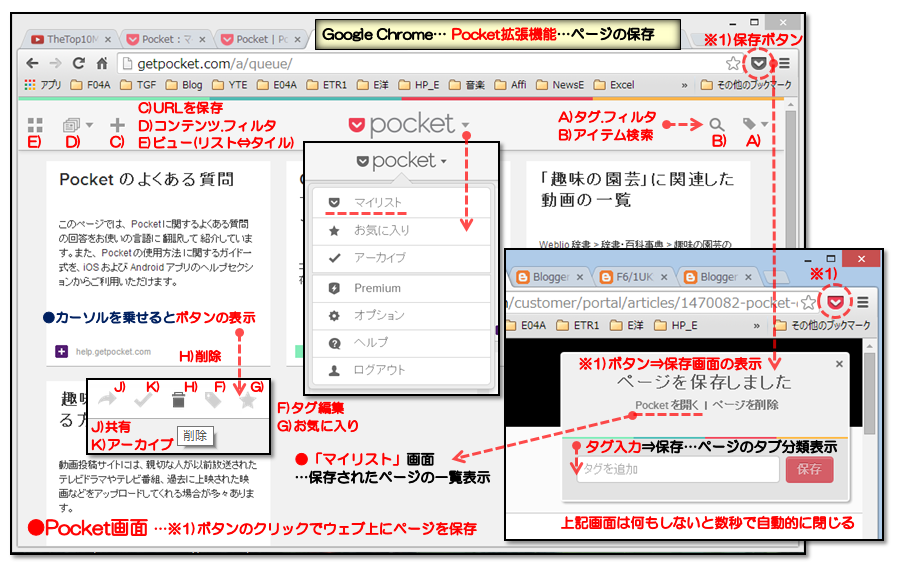Open the Pocket のよくある質問 article
The width and height of the screenshot is (899, 569).
tap(147, 180)
